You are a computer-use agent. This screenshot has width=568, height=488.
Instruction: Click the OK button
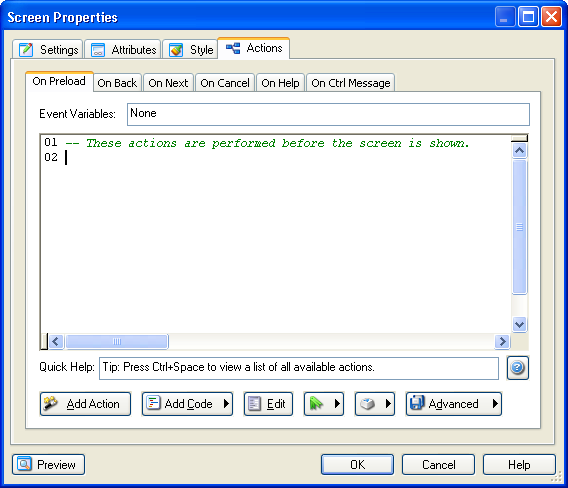pyautogui.click(x=357, y=464)
